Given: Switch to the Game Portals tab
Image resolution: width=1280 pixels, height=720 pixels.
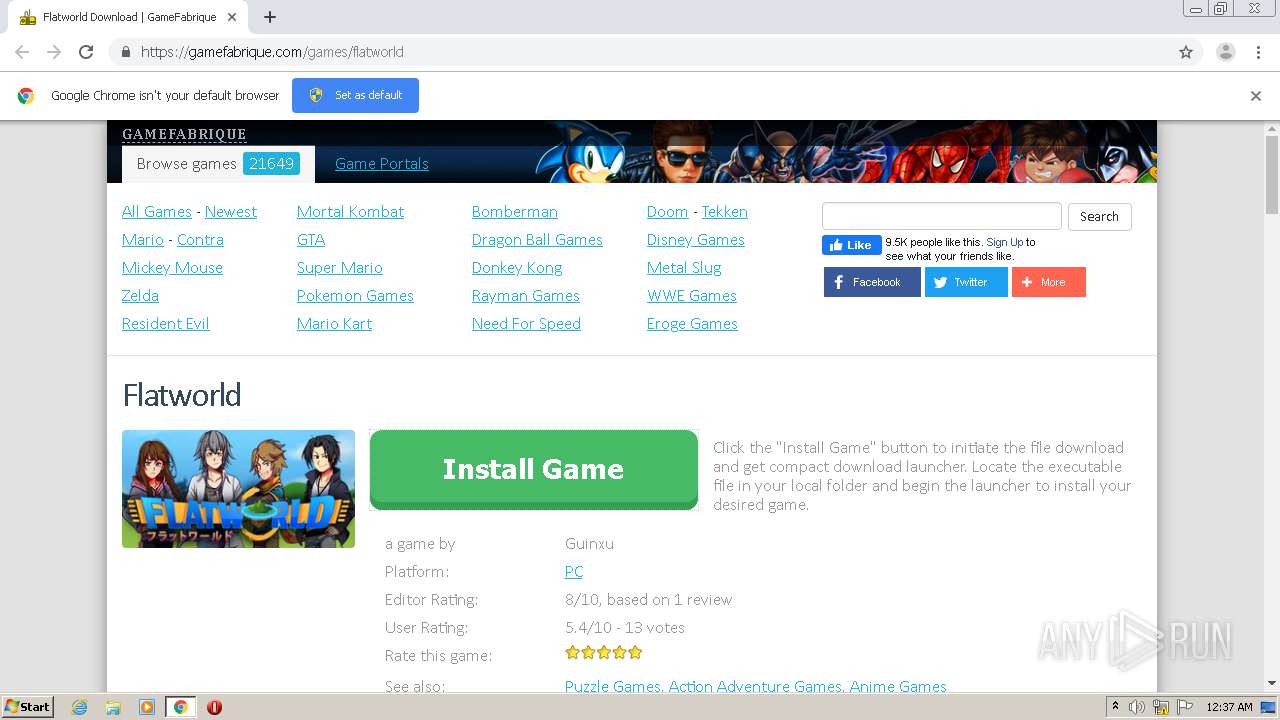Looking at the screenshot, I should [381, 164].
